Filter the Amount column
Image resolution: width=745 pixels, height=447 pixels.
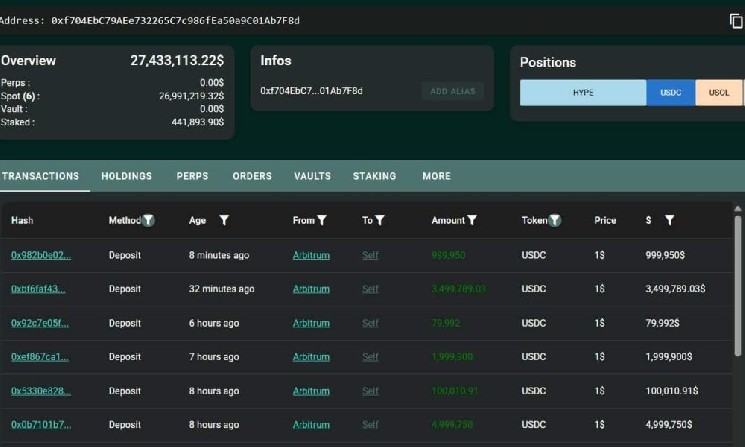(x=472, y=220)
